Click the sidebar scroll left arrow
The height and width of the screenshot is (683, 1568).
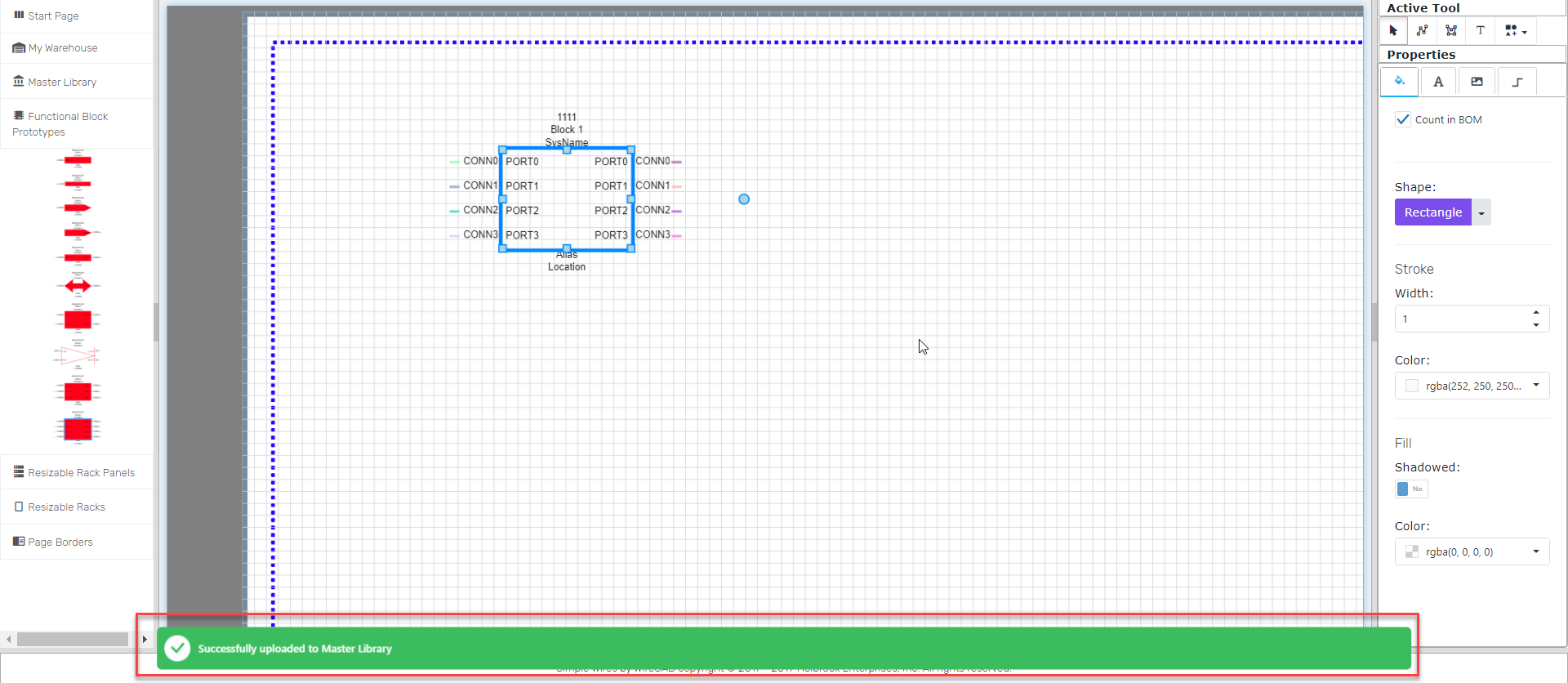point(8,639)
